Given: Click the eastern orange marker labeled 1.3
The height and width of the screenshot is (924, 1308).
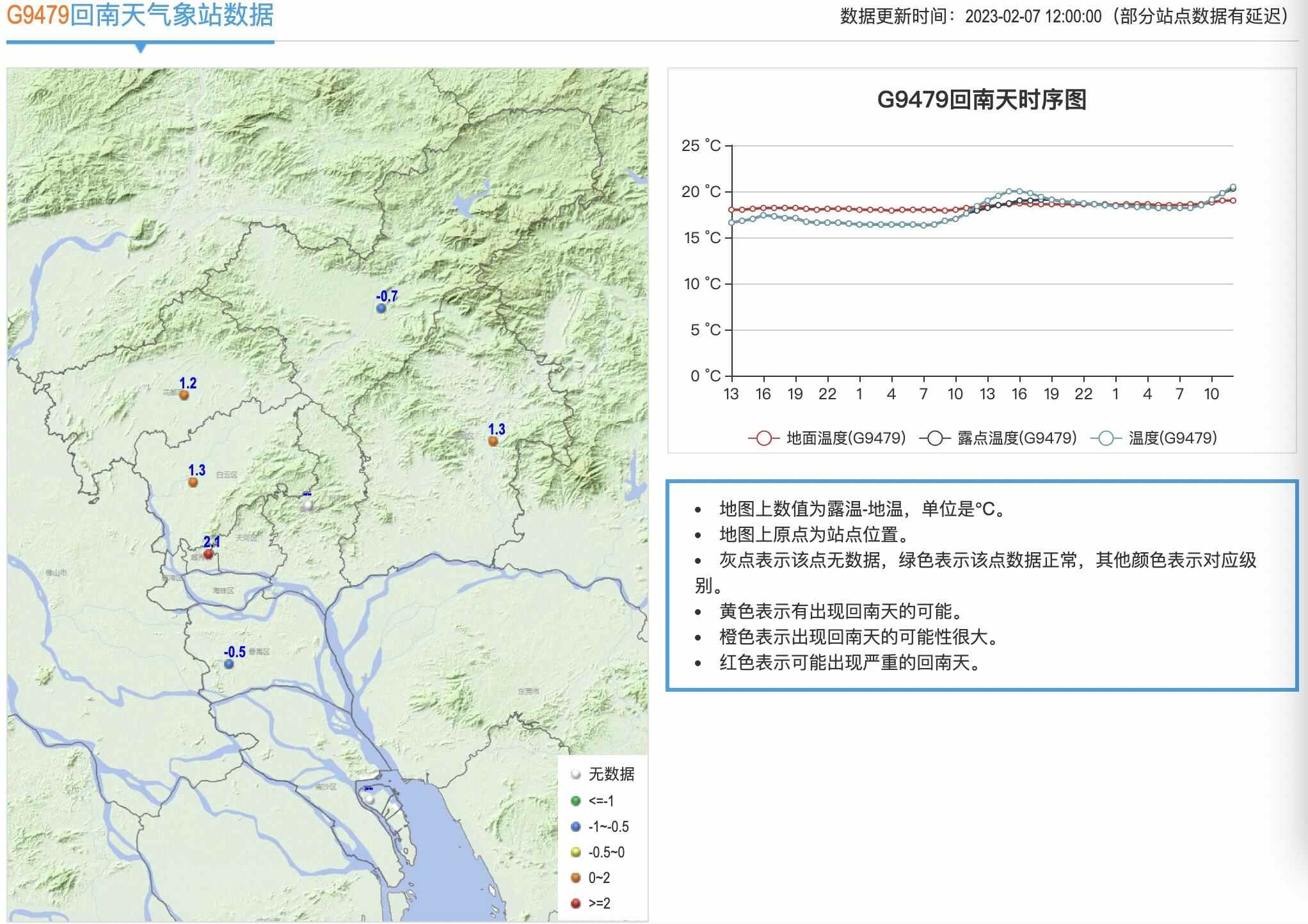Looking at the screenshot, I should [493, 441].
